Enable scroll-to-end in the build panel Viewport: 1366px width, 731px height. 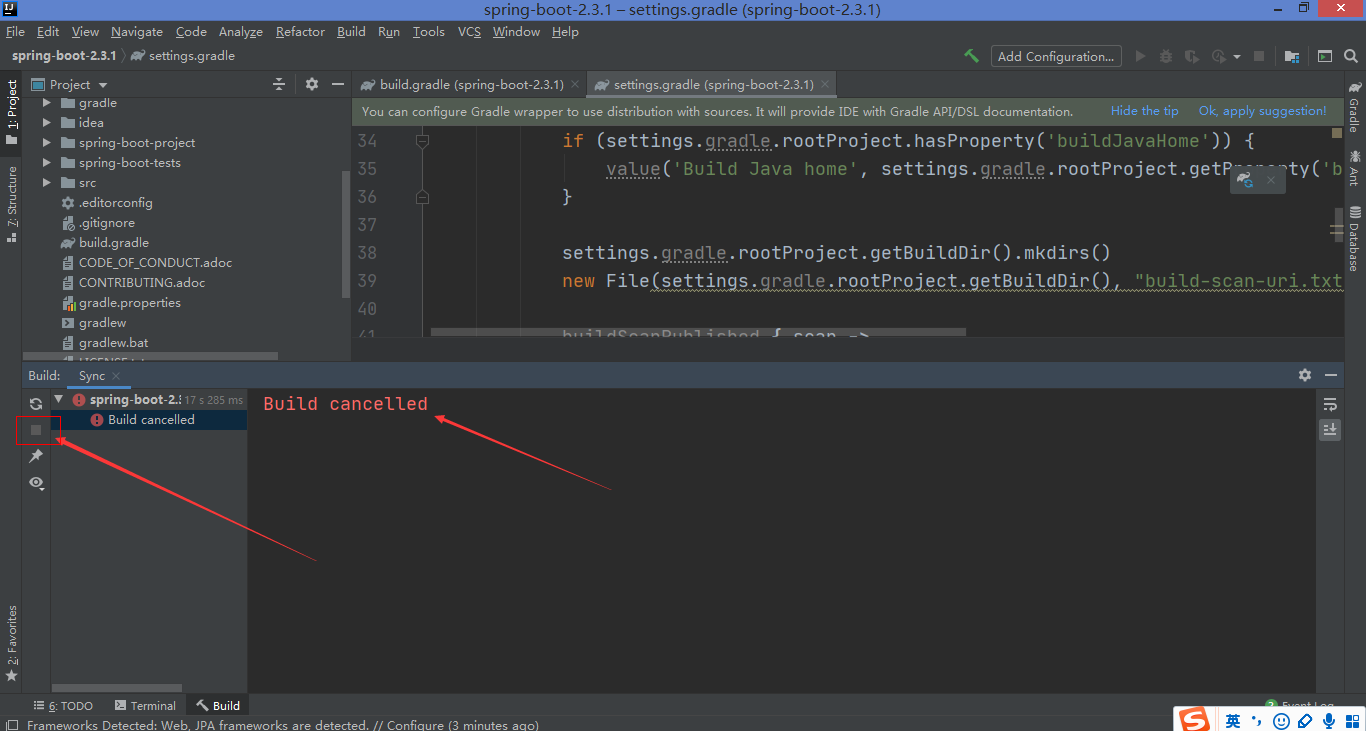(1330, 429)
